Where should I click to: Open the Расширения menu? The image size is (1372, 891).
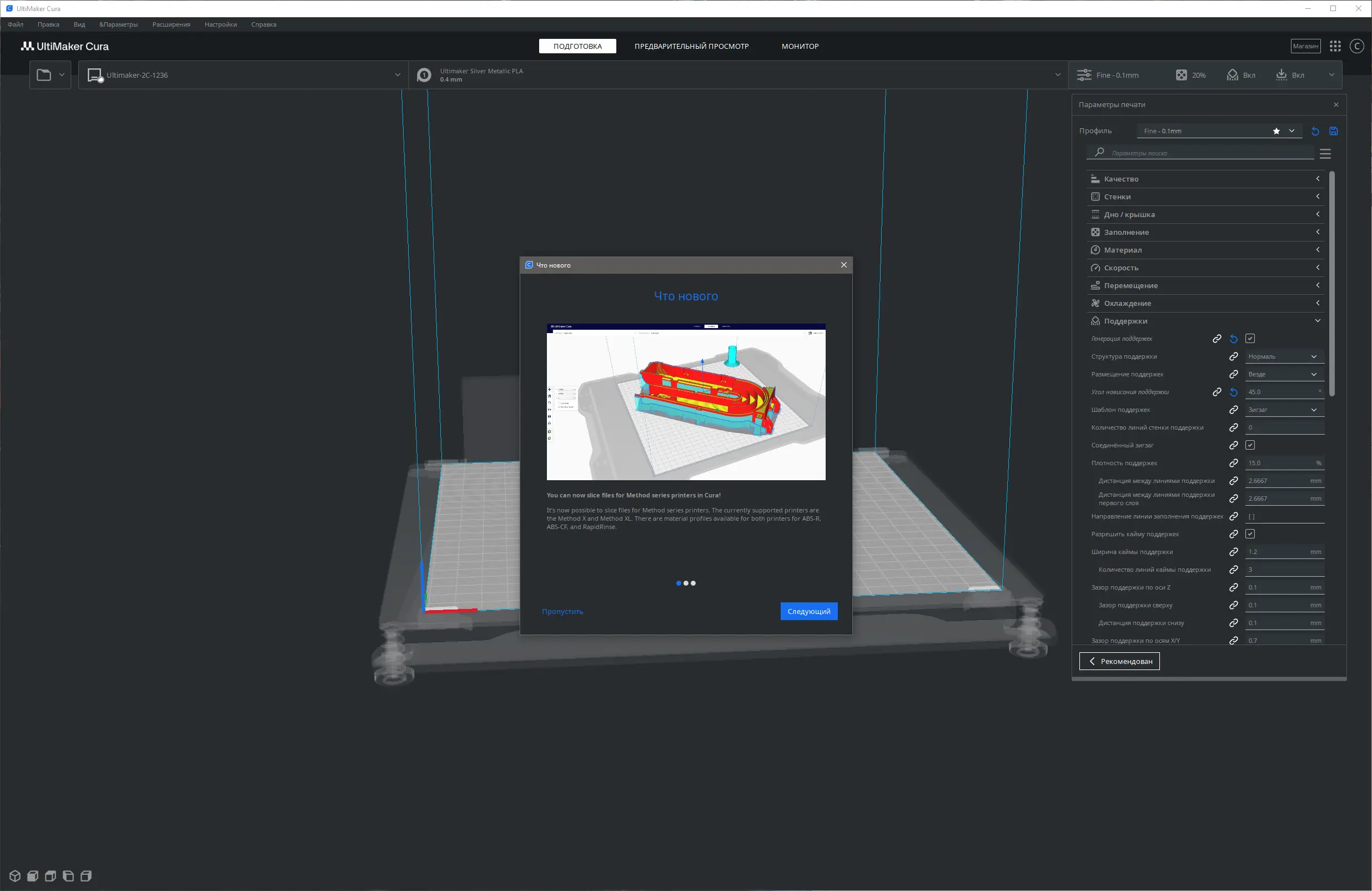click(171, 25)
